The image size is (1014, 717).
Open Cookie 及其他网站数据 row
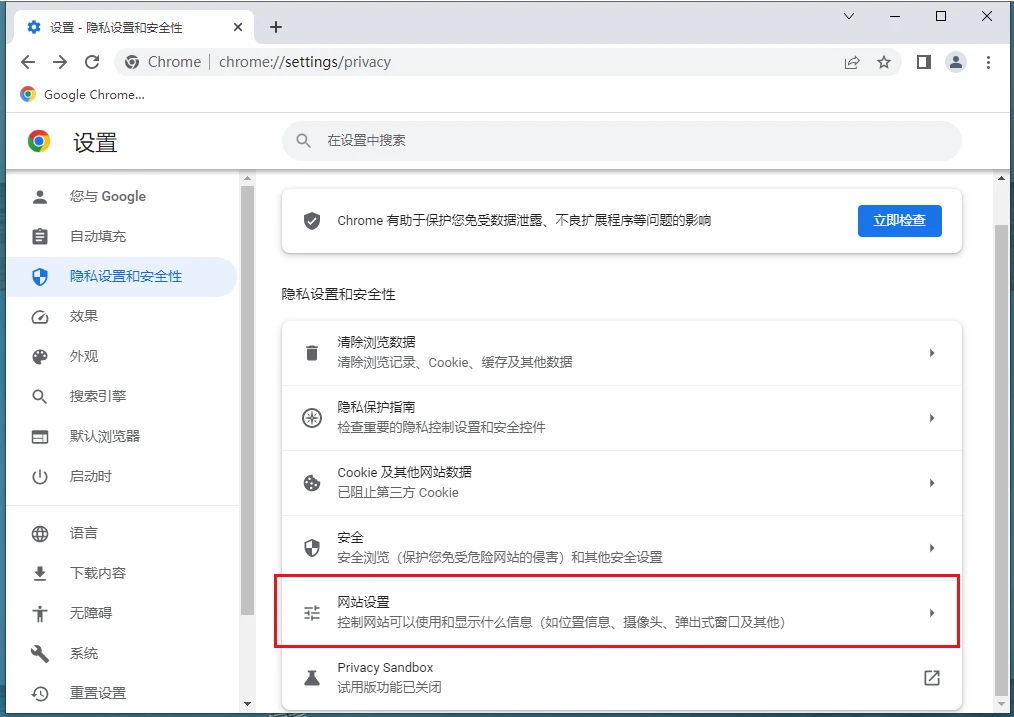621,483
